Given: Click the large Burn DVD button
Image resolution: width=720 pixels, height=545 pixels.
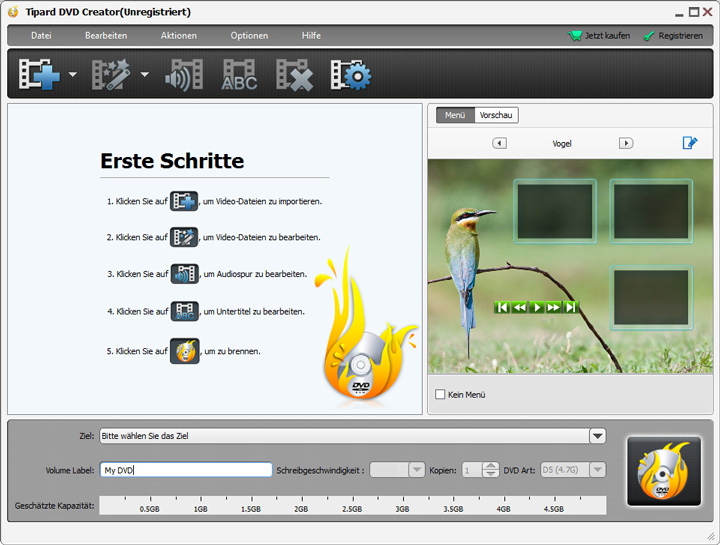Looking at the screenshot, I should [x=664, y=472].
